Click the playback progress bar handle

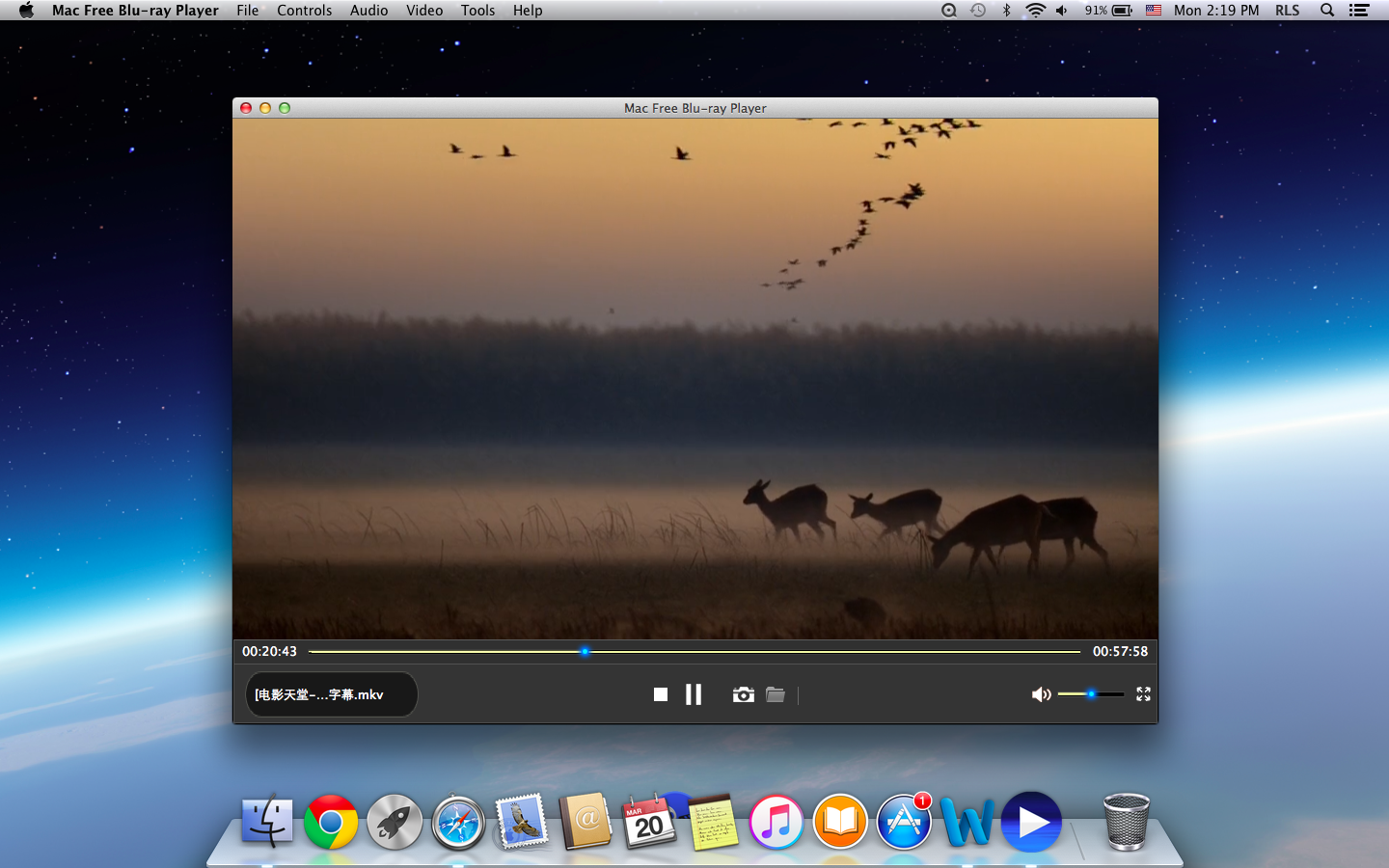point(585,652)
